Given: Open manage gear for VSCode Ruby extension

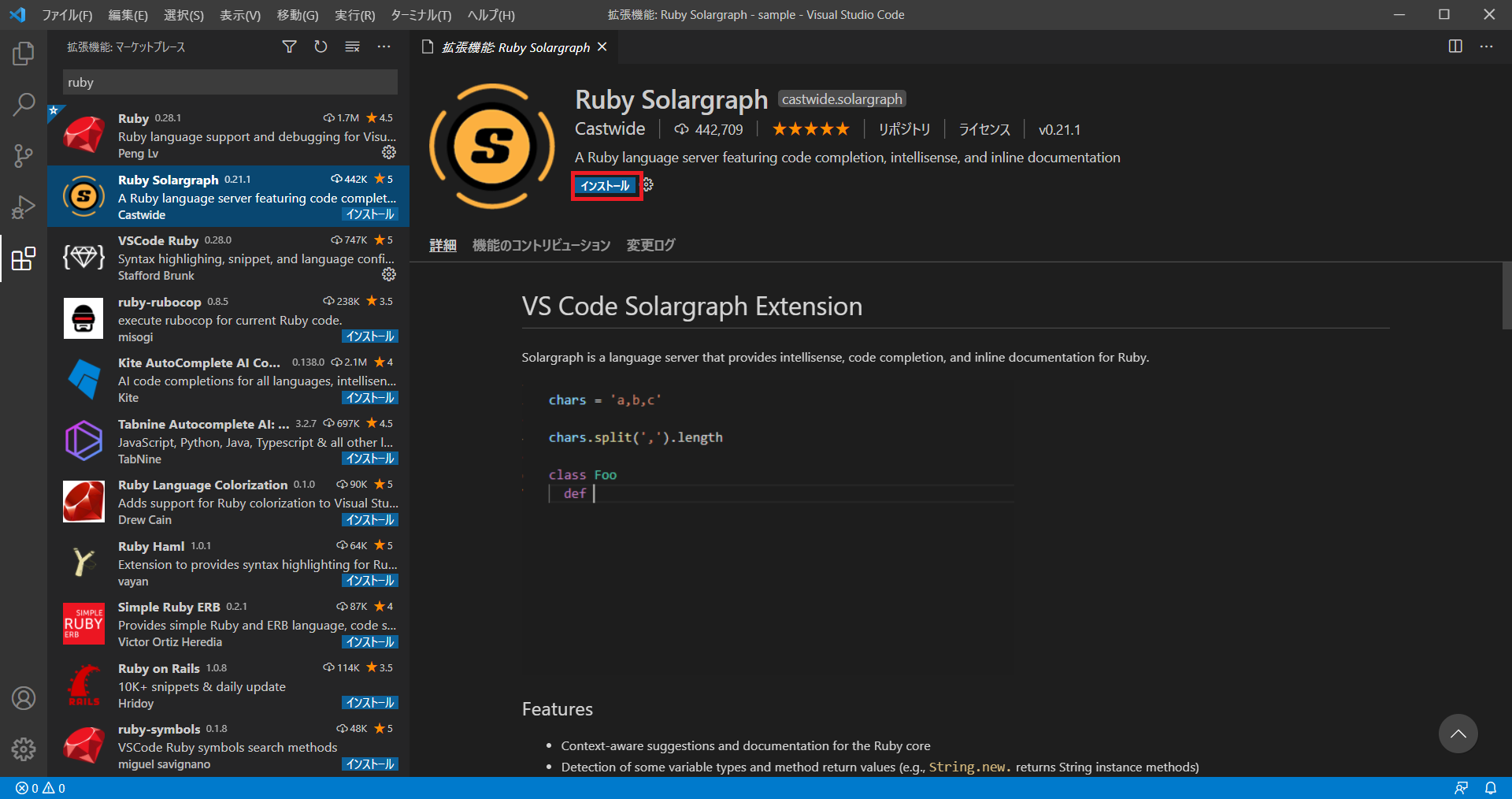Looking at the screenshot, I should [389, 274].
